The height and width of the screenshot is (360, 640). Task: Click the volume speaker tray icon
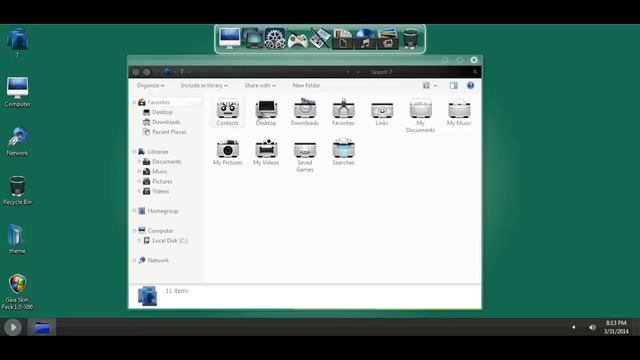point(592,327)
